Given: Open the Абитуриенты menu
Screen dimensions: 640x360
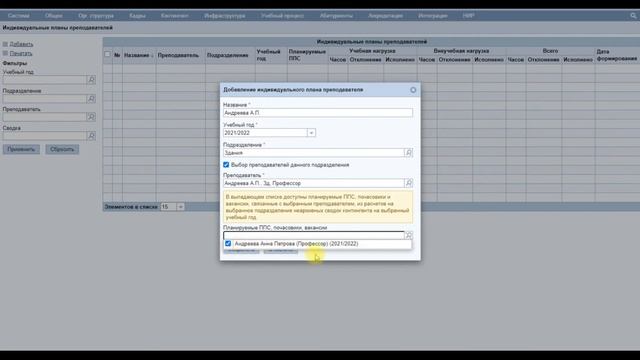Looking at the screenshot, I should (336, 16).
